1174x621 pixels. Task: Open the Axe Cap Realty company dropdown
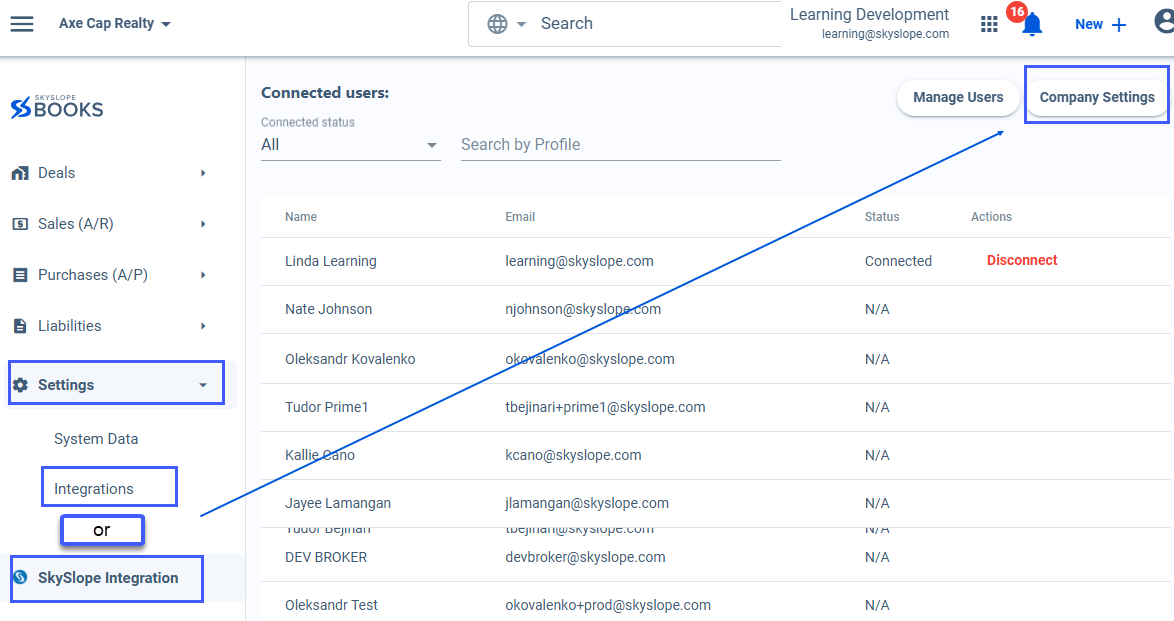click(x=115, y=23)
